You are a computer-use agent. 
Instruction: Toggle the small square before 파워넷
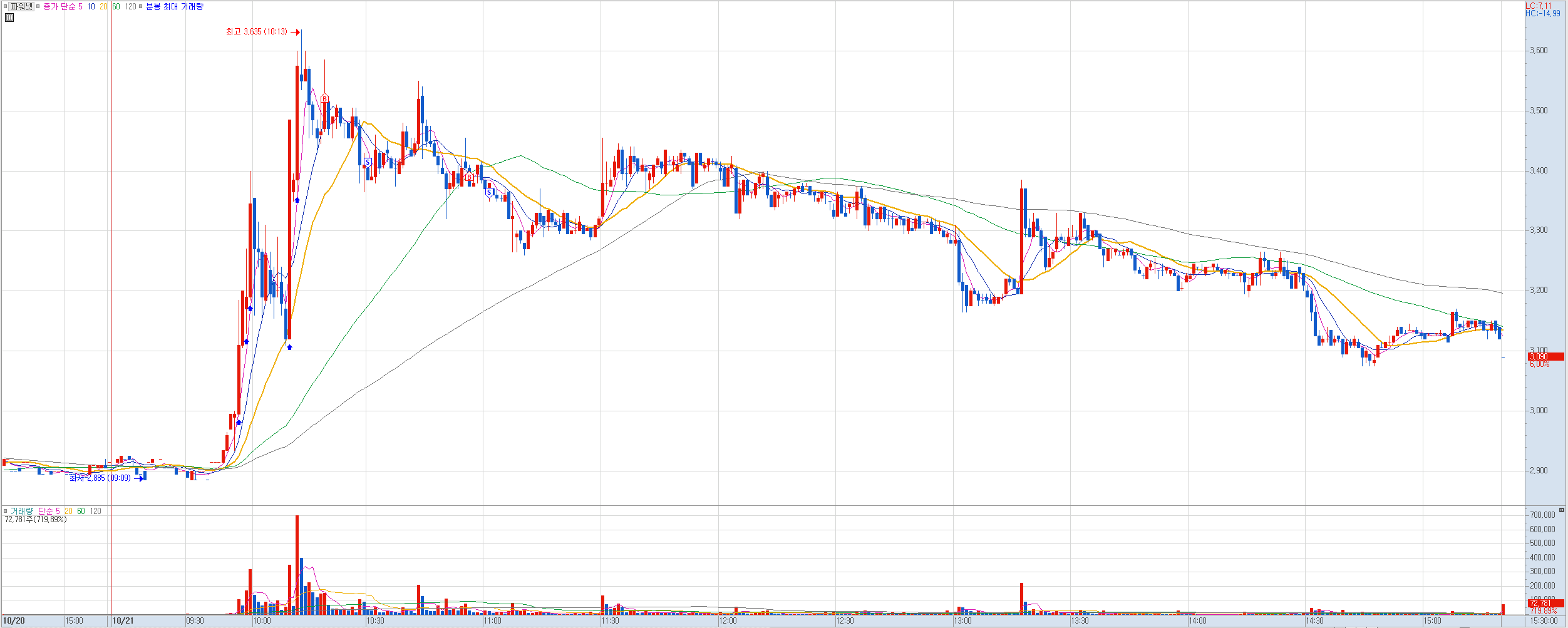(x=5, y=6)
